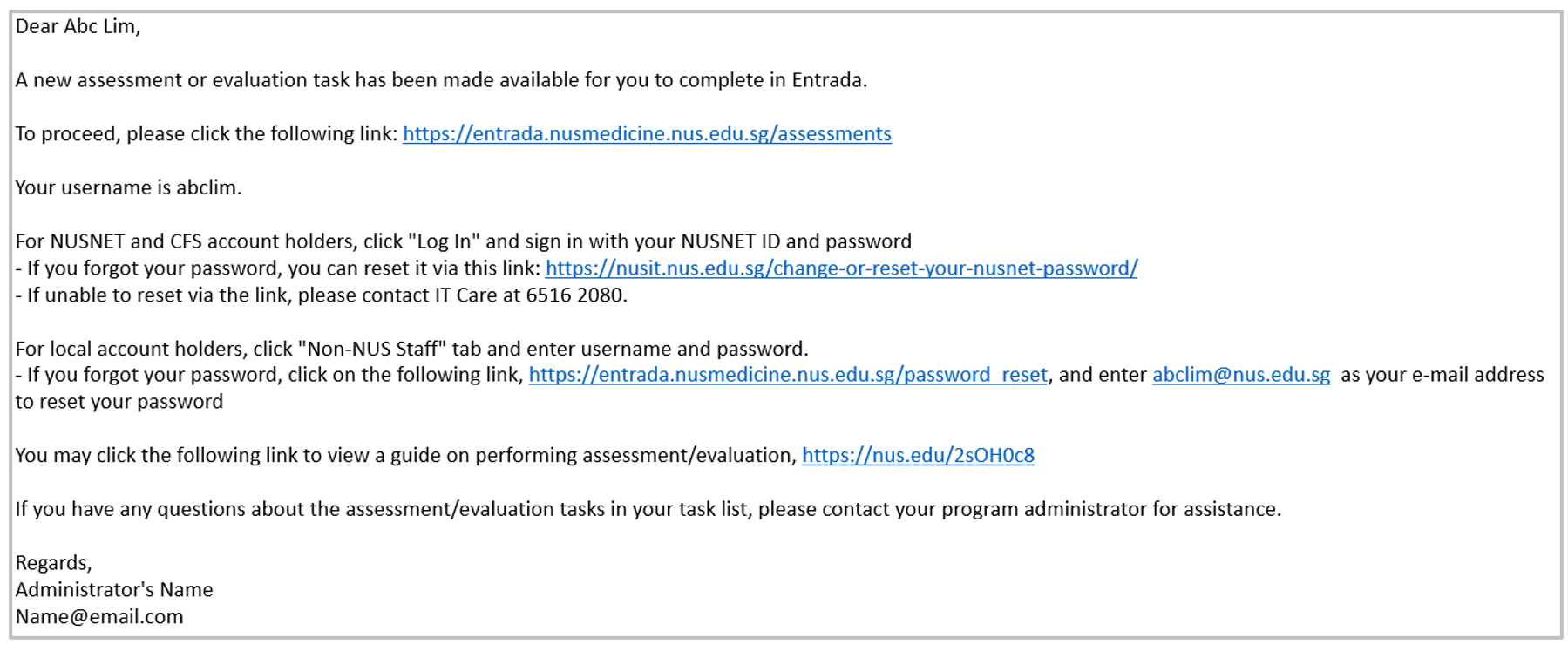Click 'as your e-mail address' text

(x=1442, y=375)
